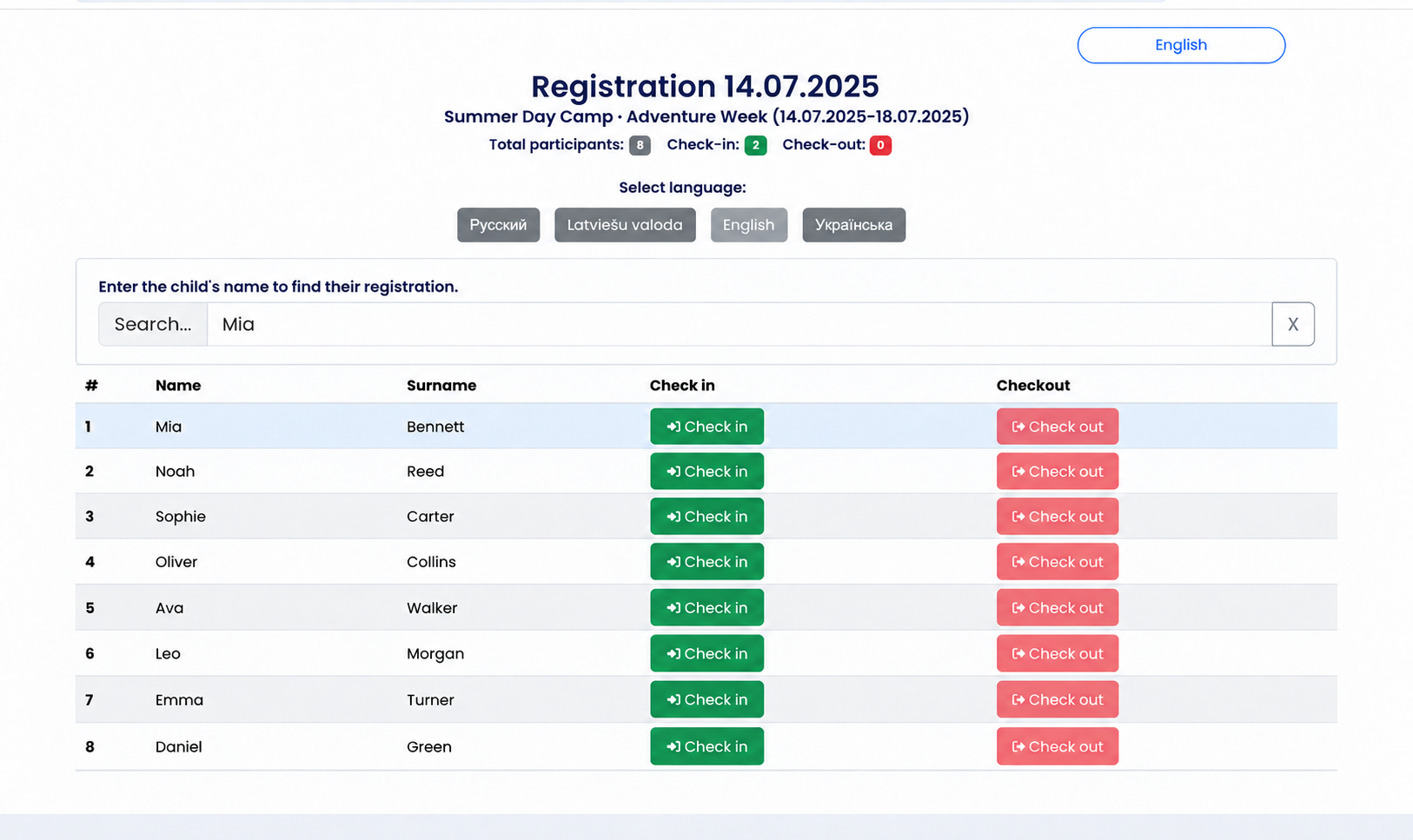Viewport: 1413px width, 840px height.
Task: Switch language to Русский
Action: [498, 225]
